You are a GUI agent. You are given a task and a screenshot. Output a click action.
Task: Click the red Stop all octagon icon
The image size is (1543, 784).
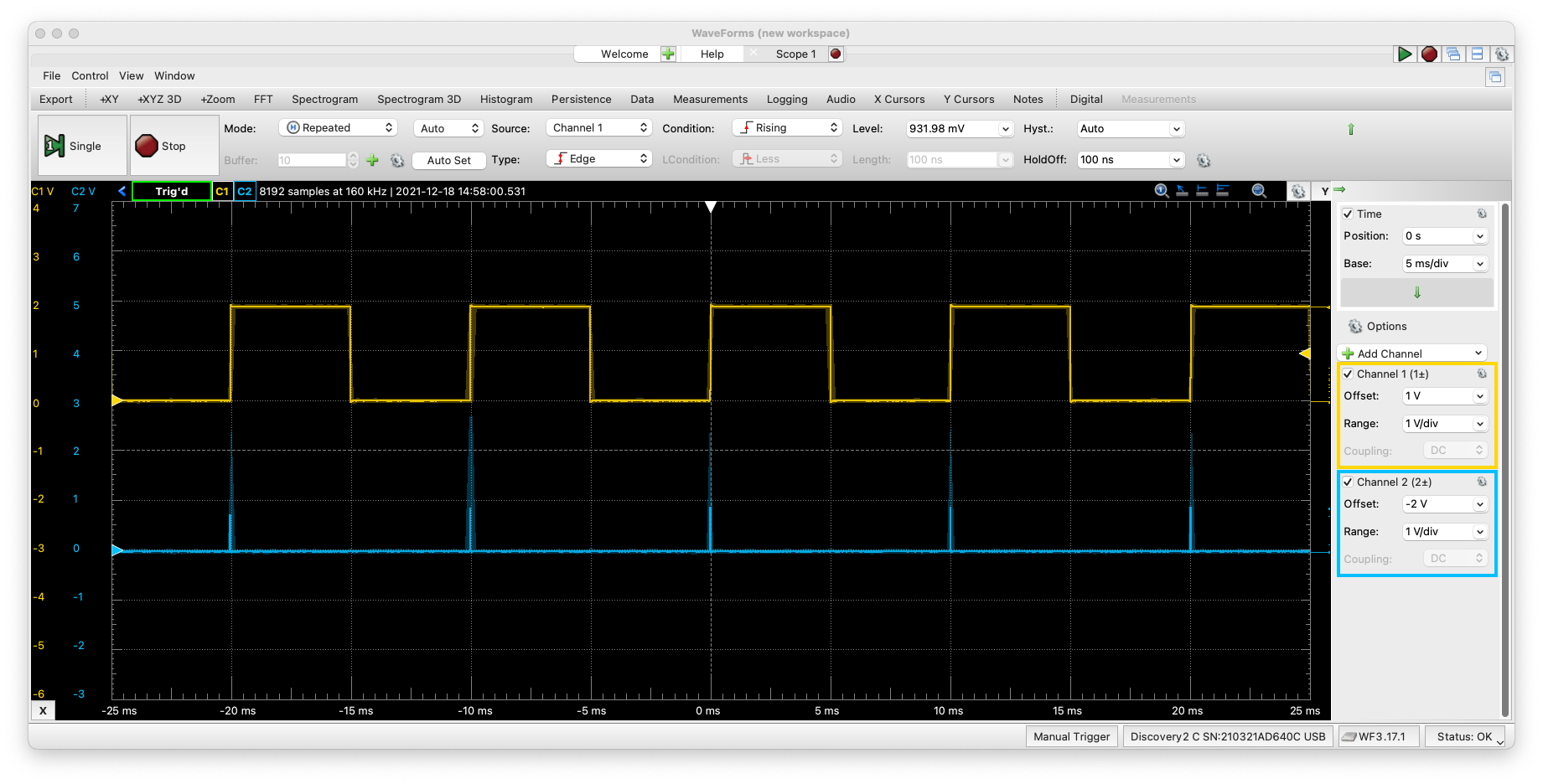pos(1429,54)
